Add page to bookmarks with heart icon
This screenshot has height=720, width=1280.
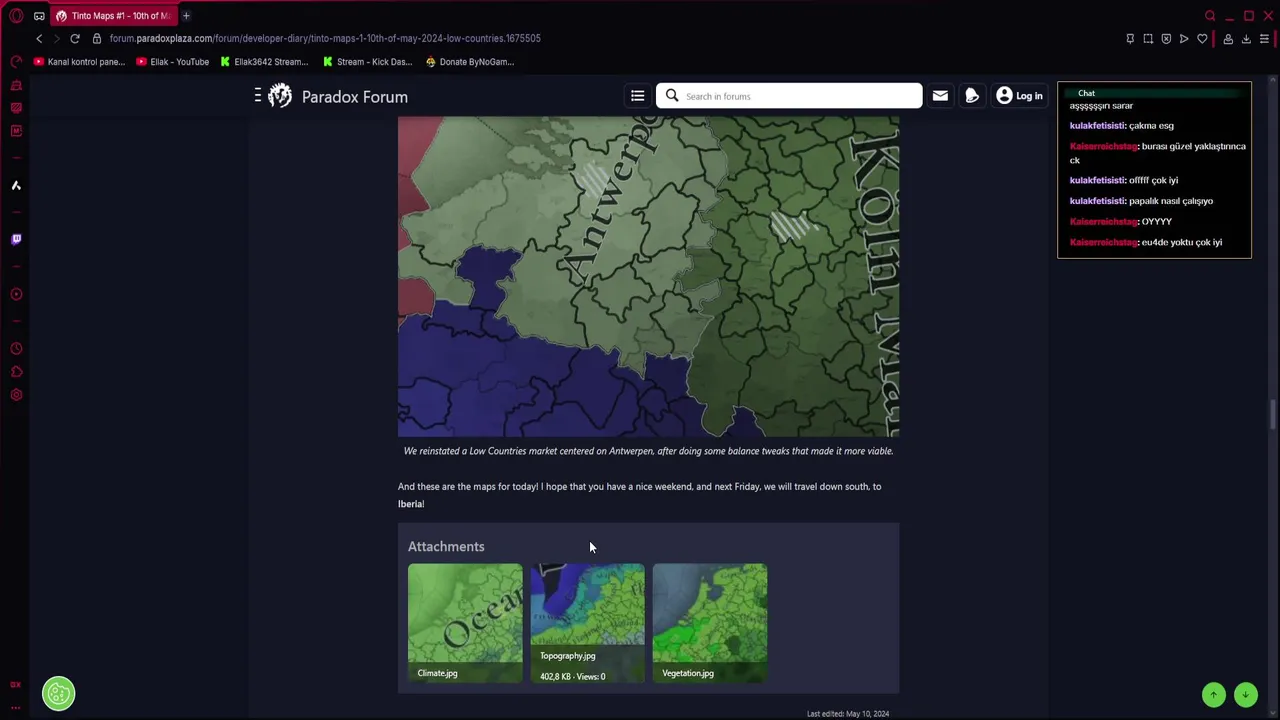(1202, 39)
